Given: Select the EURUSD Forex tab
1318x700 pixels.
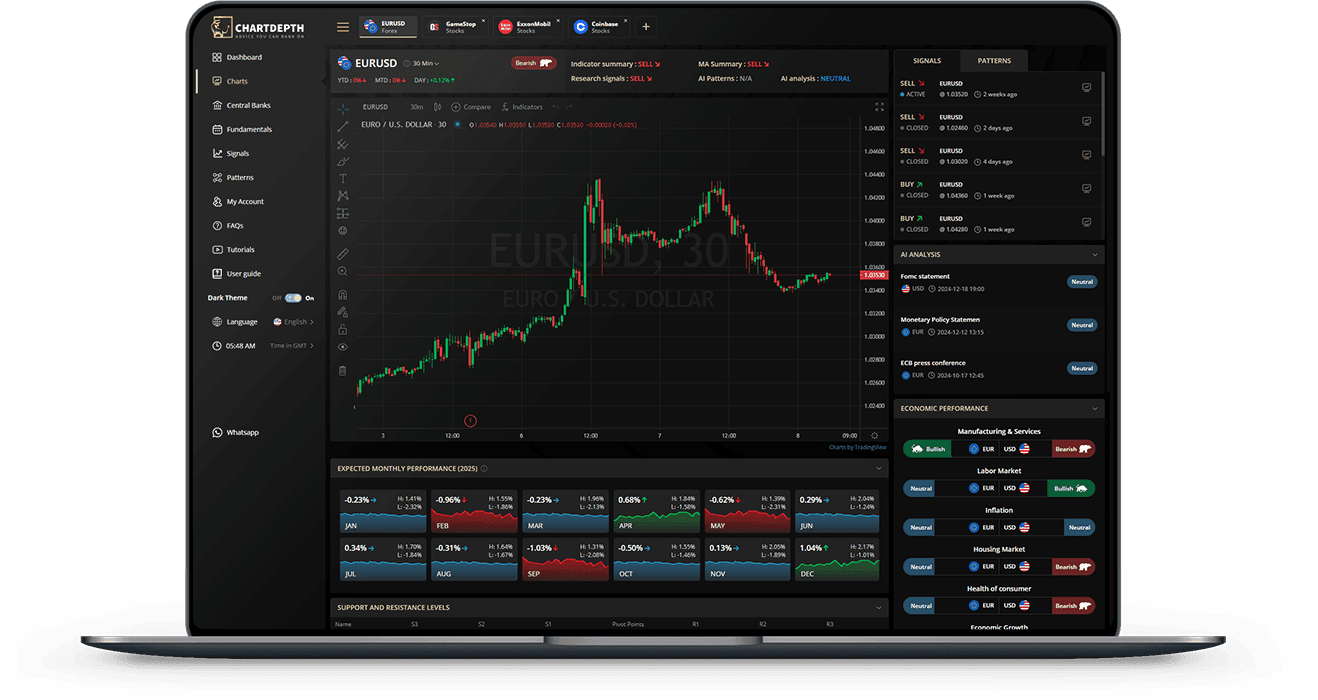Looking at the screenshot, I should 388,27.
